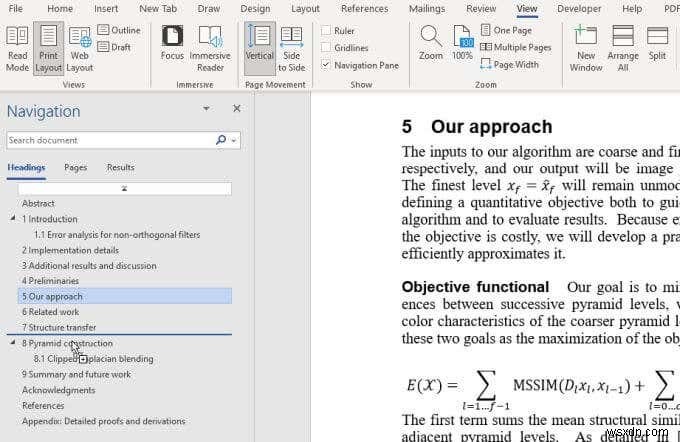This screenshot has height=442, width=680.
Task: Select Print Layout view
Action: tap(48, 48)
